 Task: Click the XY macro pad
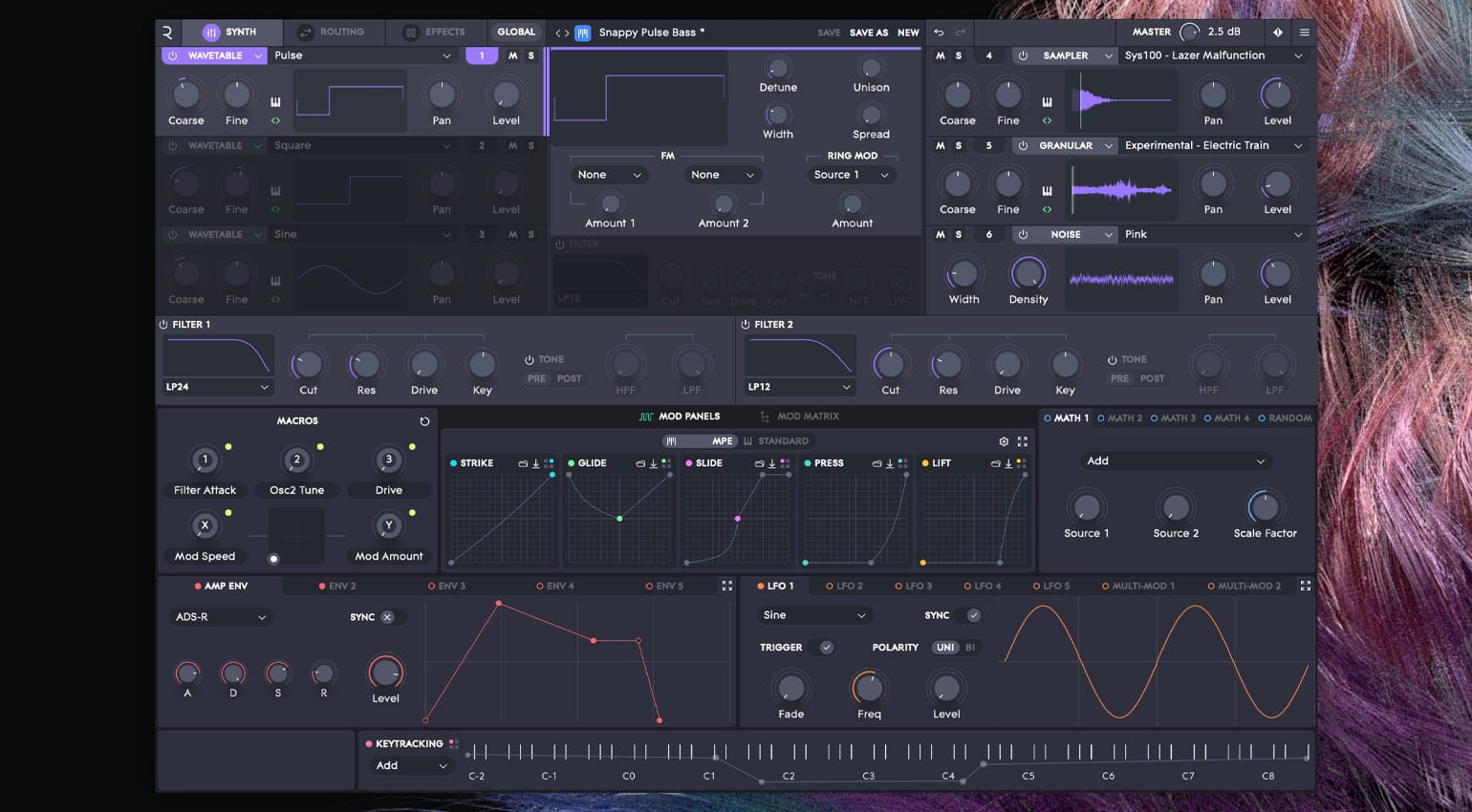(x=296, y=536)
